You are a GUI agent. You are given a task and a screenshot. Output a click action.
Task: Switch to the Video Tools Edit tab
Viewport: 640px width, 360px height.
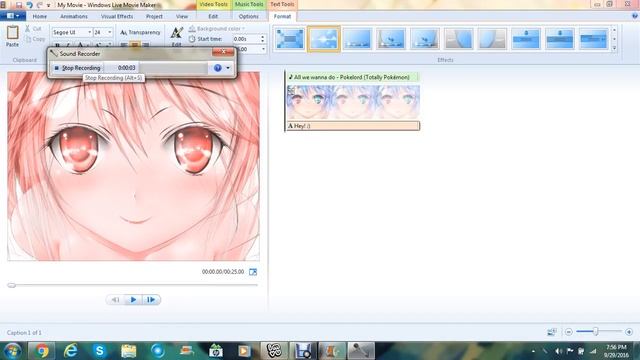[213, 16]
